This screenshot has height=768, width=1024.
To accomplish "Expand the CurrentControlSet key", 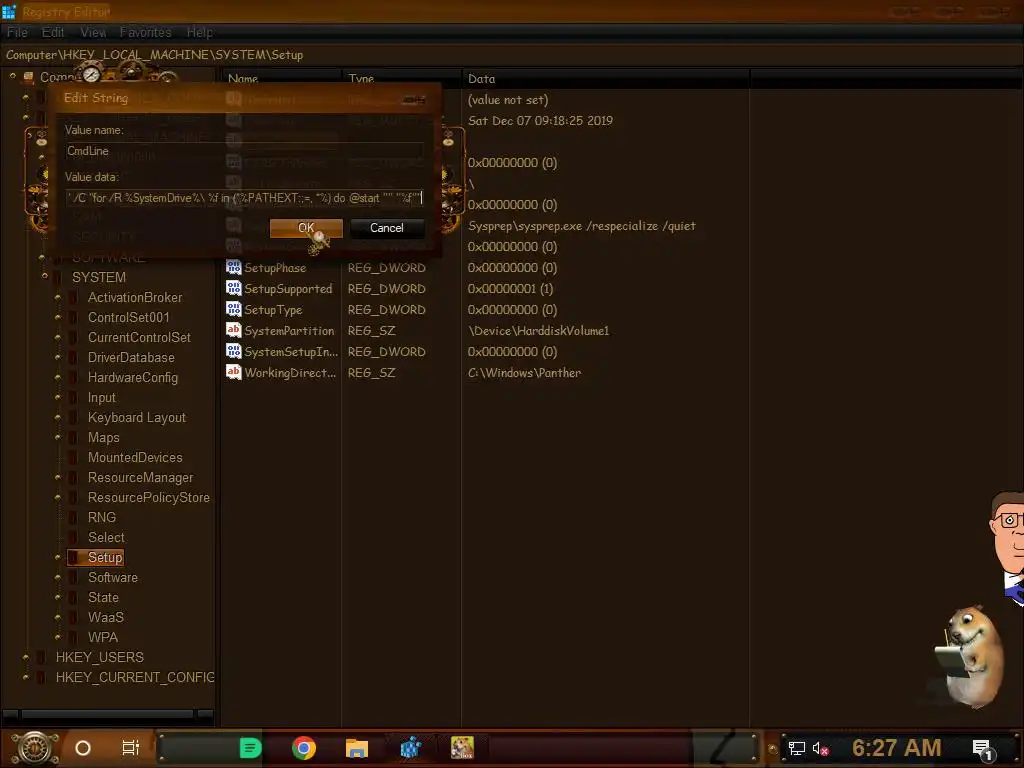I will (57, 337).
